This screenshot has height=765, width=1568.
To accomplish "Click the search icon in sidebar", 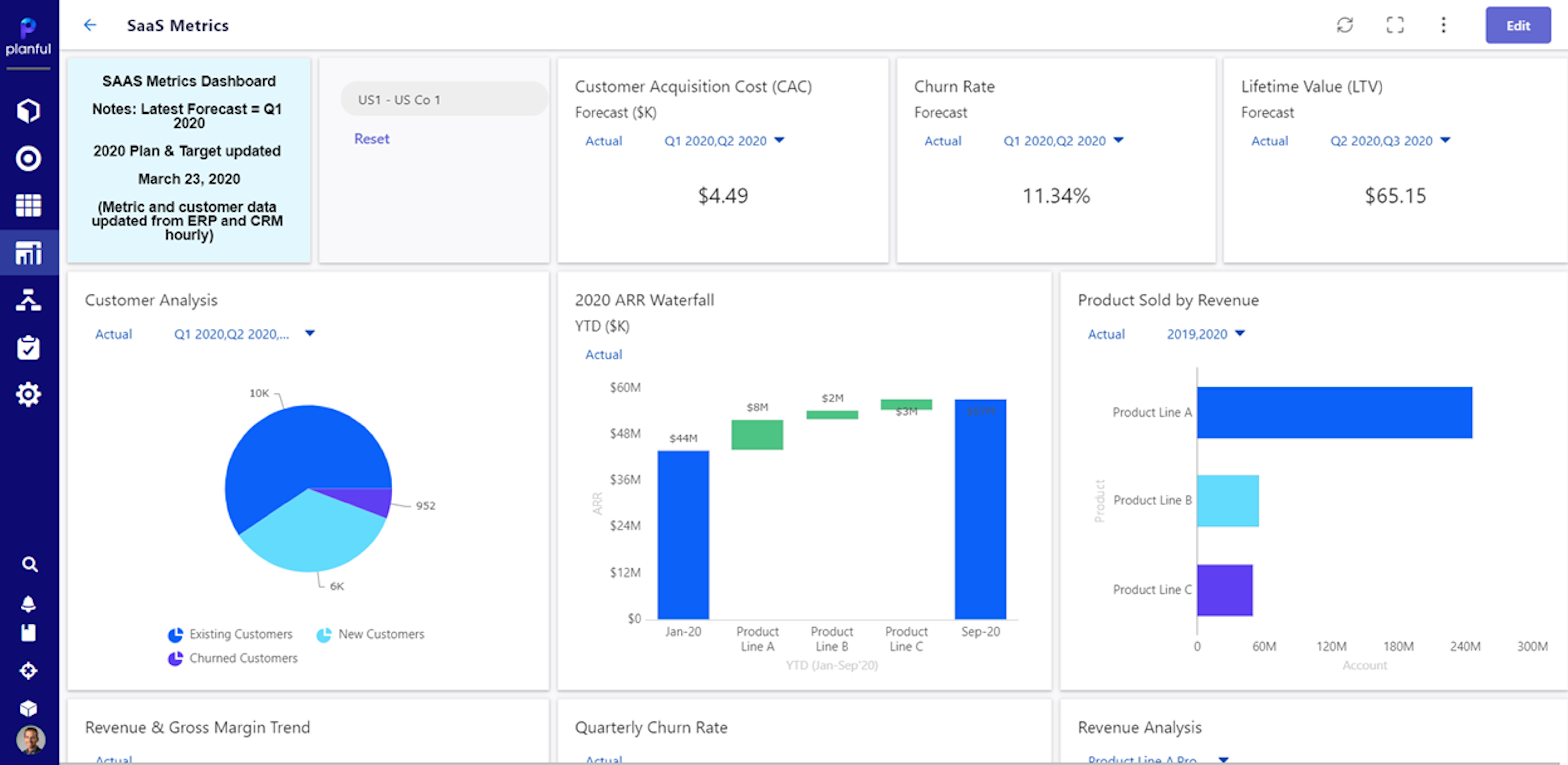I will (x=29, y=564).
